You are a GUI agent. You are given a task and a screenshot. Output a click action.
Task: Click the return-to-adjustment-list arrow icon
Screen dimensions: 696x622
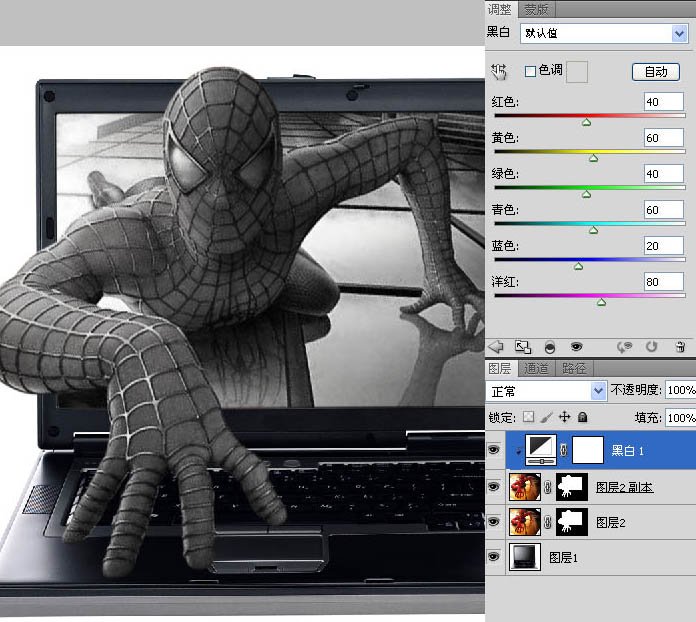pyautogui.click(x=495, y=346)
